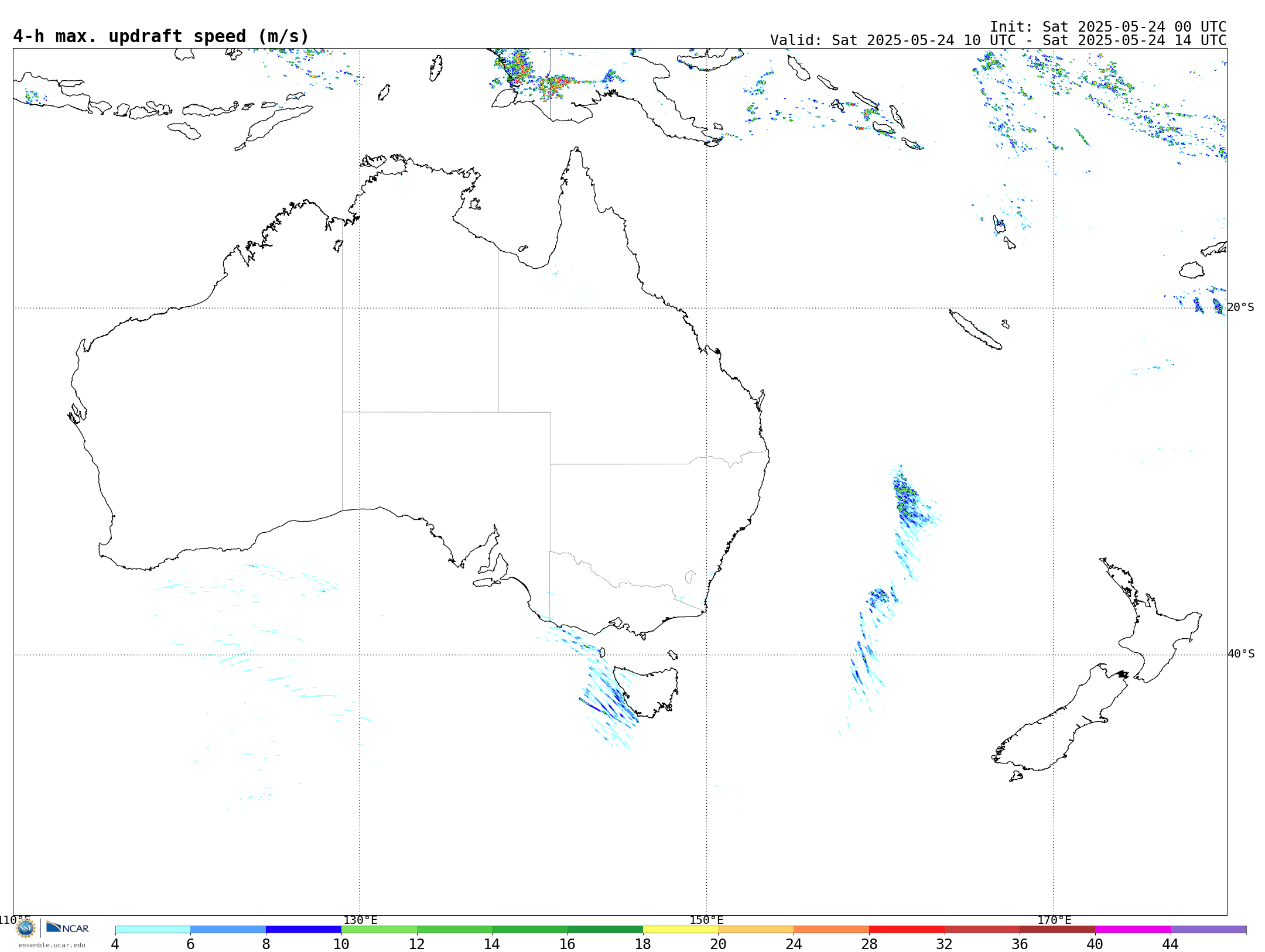
Task: Click the colorbar tick label '40'
Action: tap(1095, 944)
